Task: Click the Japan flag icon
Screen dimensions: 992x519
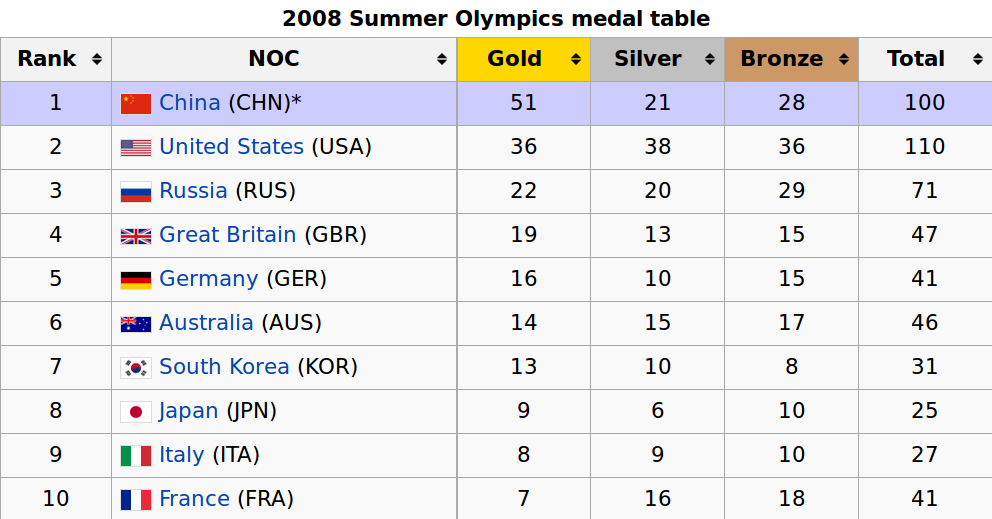Action: click(x=136, y=411)
